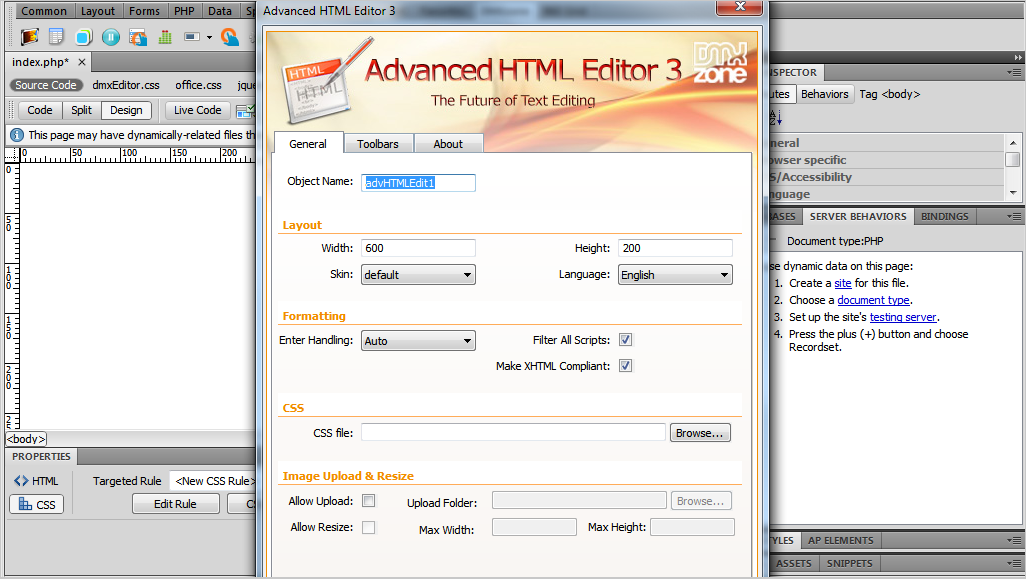Screen dimensions: 1026x579
Task: Switch to the Common insert category
Action: (44, 11)
